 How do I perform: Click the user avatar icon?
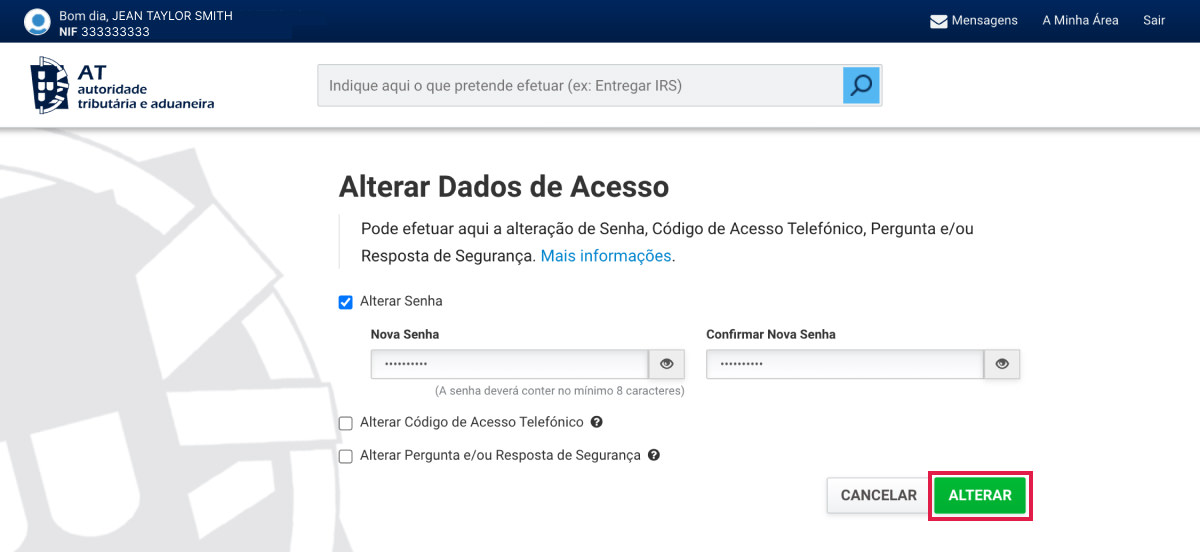(x=38, y=21)
